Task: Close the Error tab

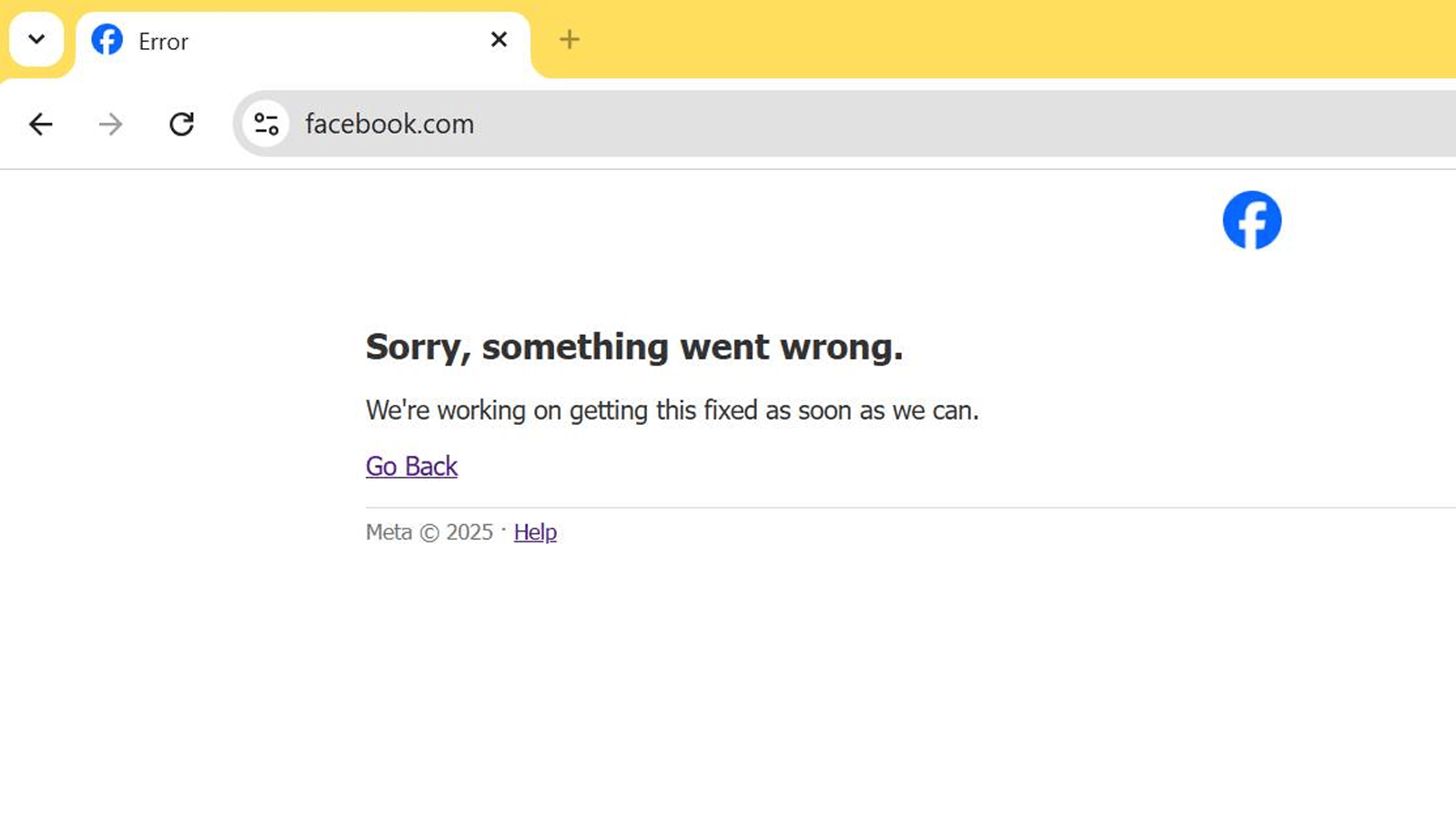Action: (499, 39)
